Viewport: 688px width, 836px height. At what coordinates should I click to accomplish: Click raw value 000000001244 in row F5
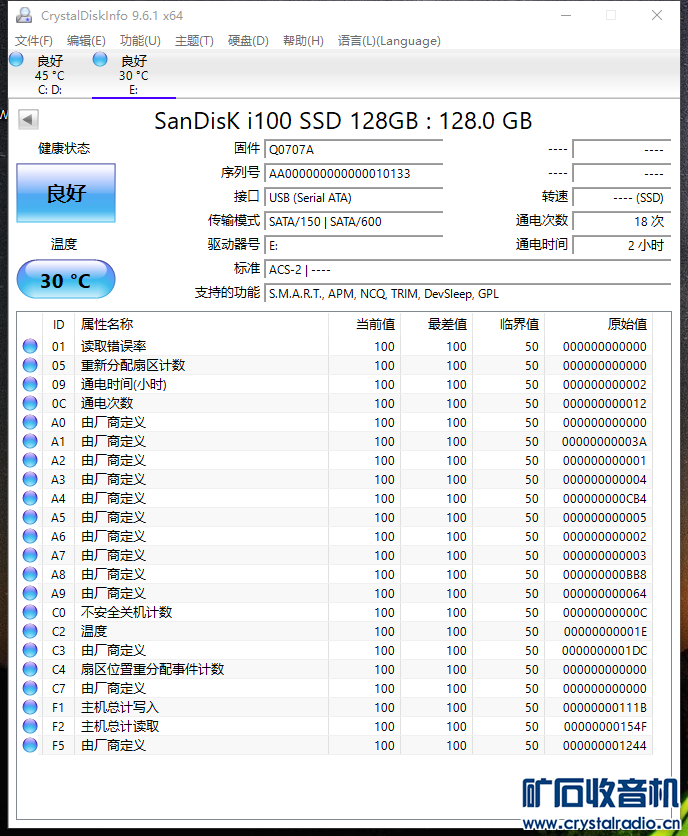604,745
